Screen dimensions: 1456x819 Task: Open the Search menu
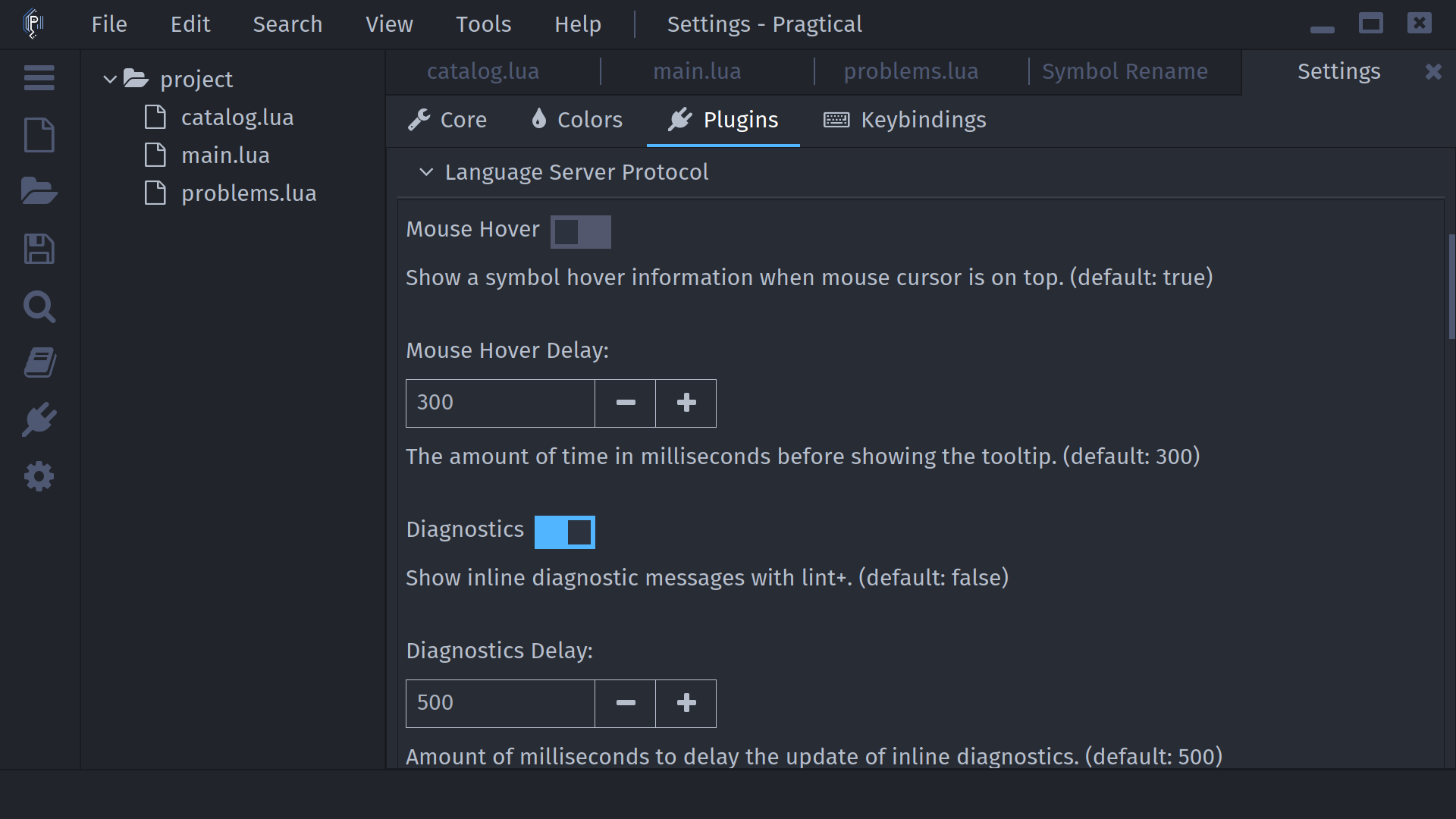(287, 24)
